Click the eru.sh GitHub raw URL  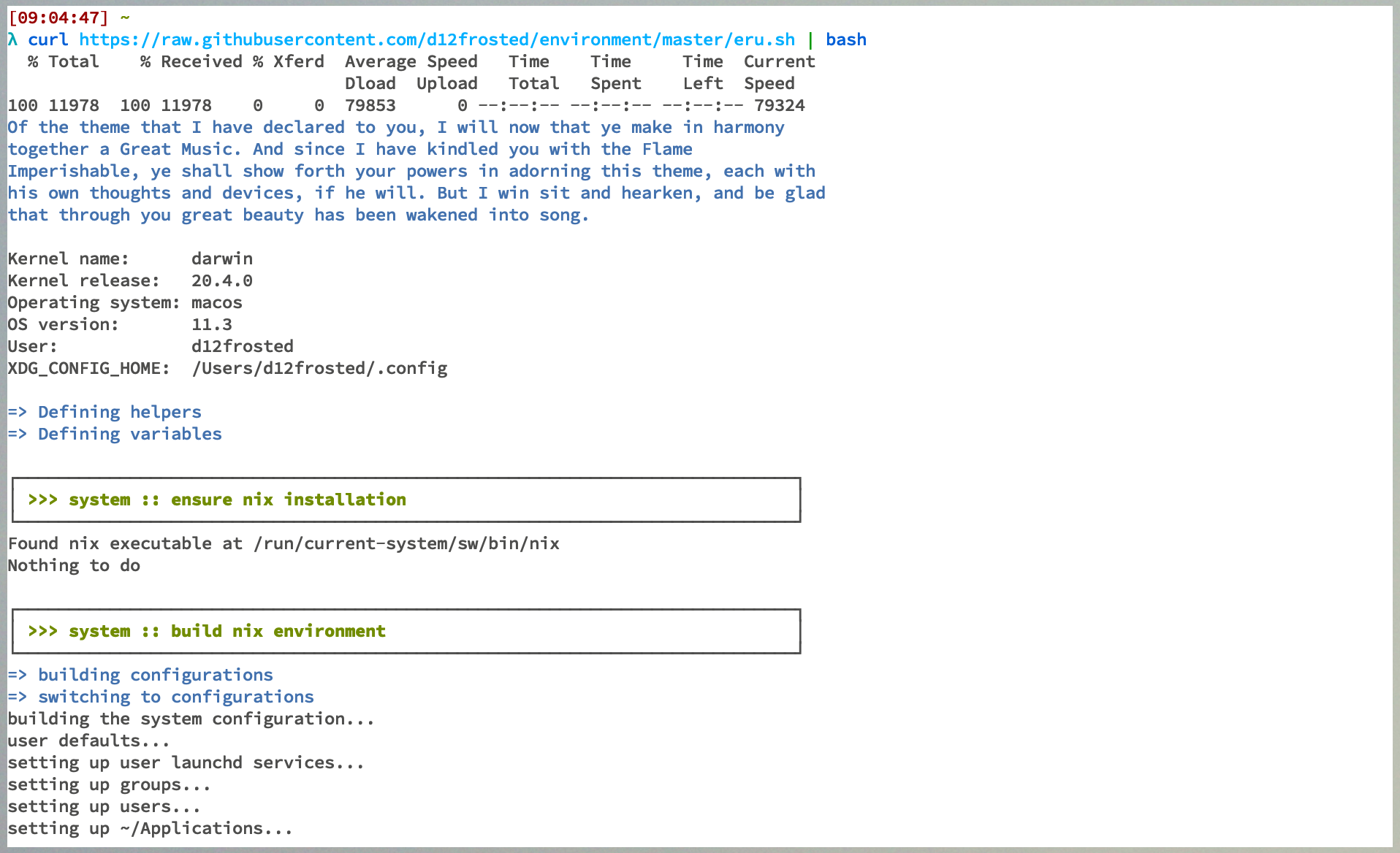point(437,39)
